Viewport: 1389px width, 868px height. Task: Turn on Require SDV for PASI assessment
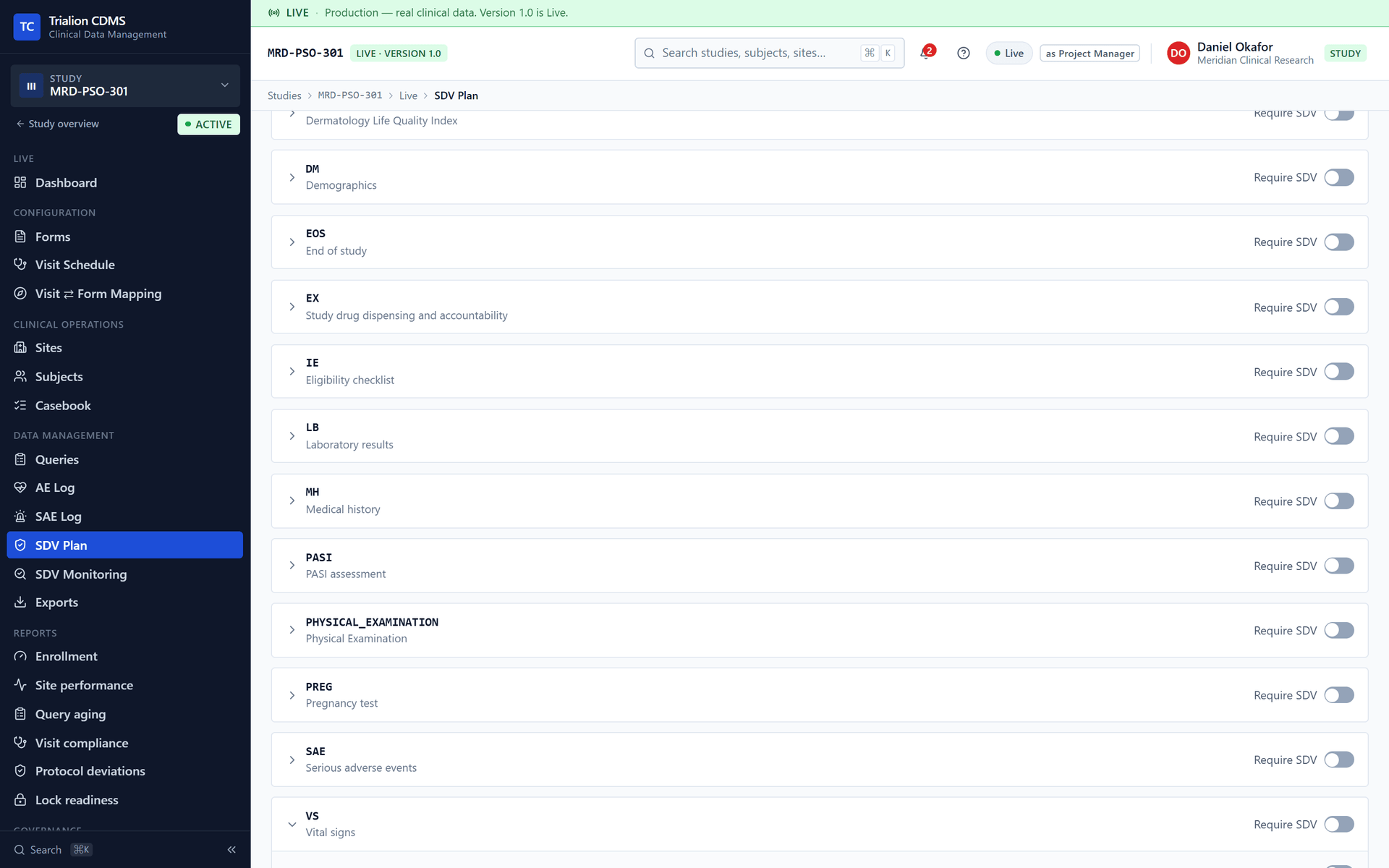point(1339,566)
